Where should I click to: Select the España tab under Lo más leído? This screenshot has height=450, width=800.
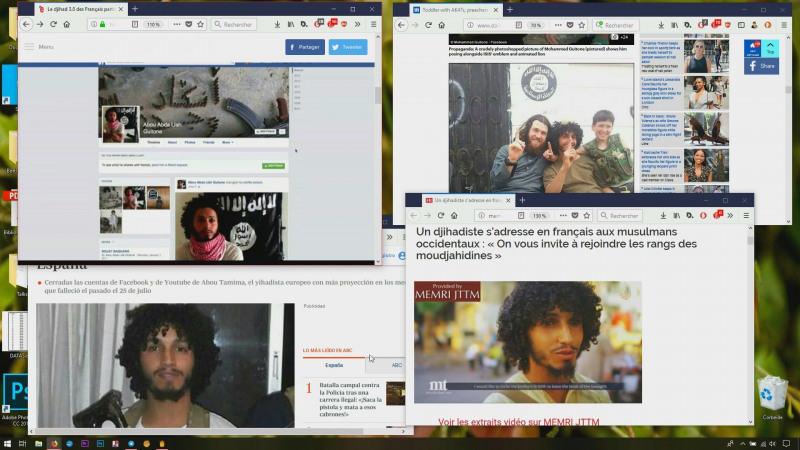pyautogui.click(x=334, y=366)
